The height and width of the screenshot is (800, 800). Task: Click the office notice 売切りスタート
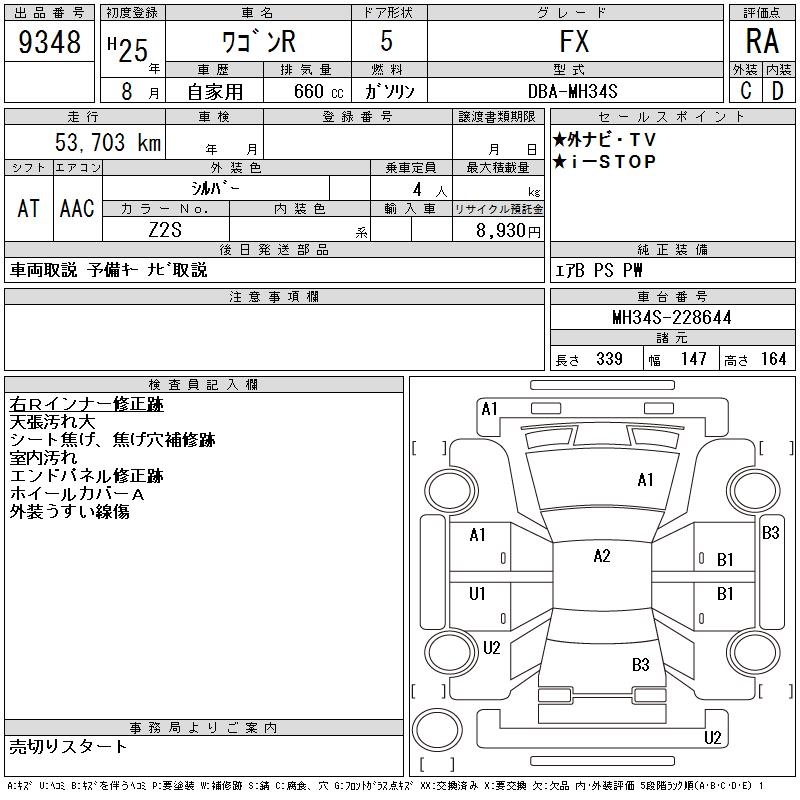(x=68, y=747)
